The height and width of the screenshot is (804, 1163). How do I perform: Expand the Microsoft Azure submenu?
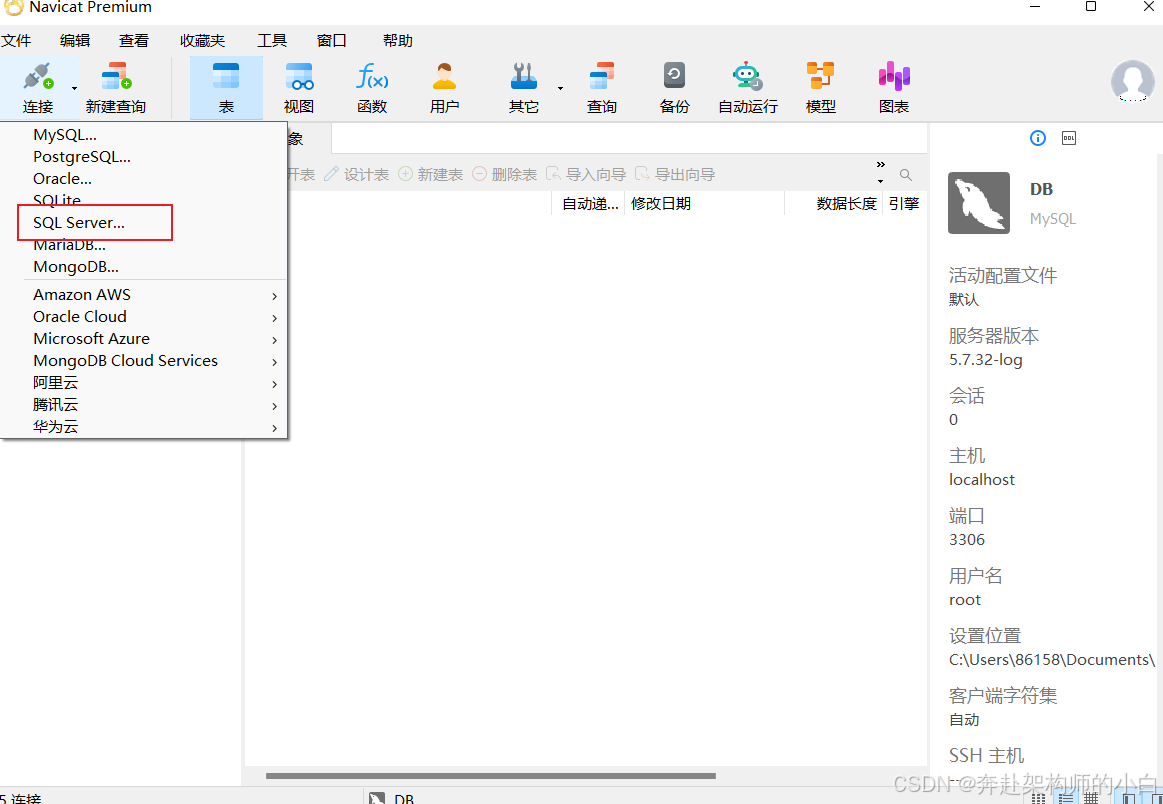pyautogui.click(x=144, y=338)
